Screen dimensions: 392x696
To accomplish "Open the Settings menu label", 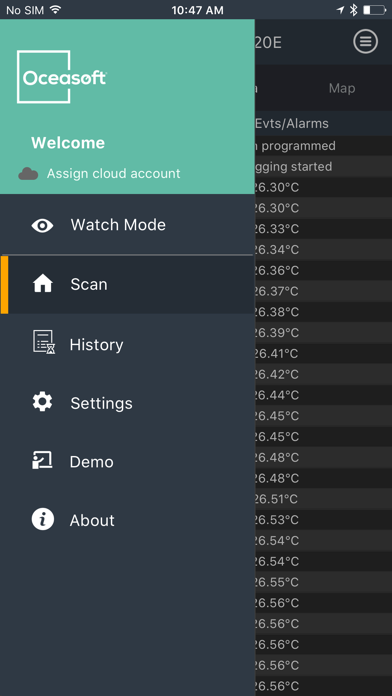I will [101, 403].
